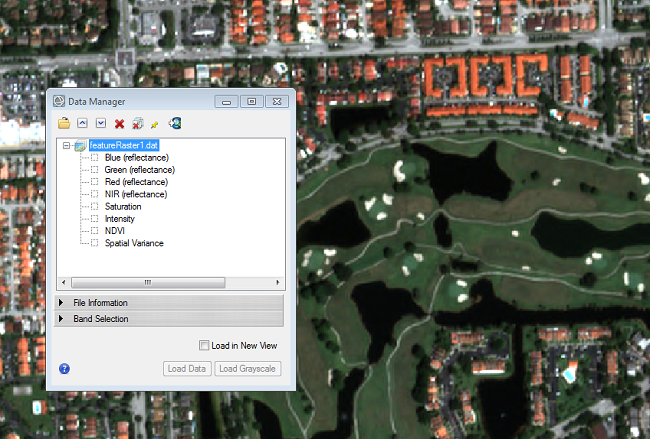
Task: Click the horizontal scrollbar thumb in file list
Action: (148, 282)
